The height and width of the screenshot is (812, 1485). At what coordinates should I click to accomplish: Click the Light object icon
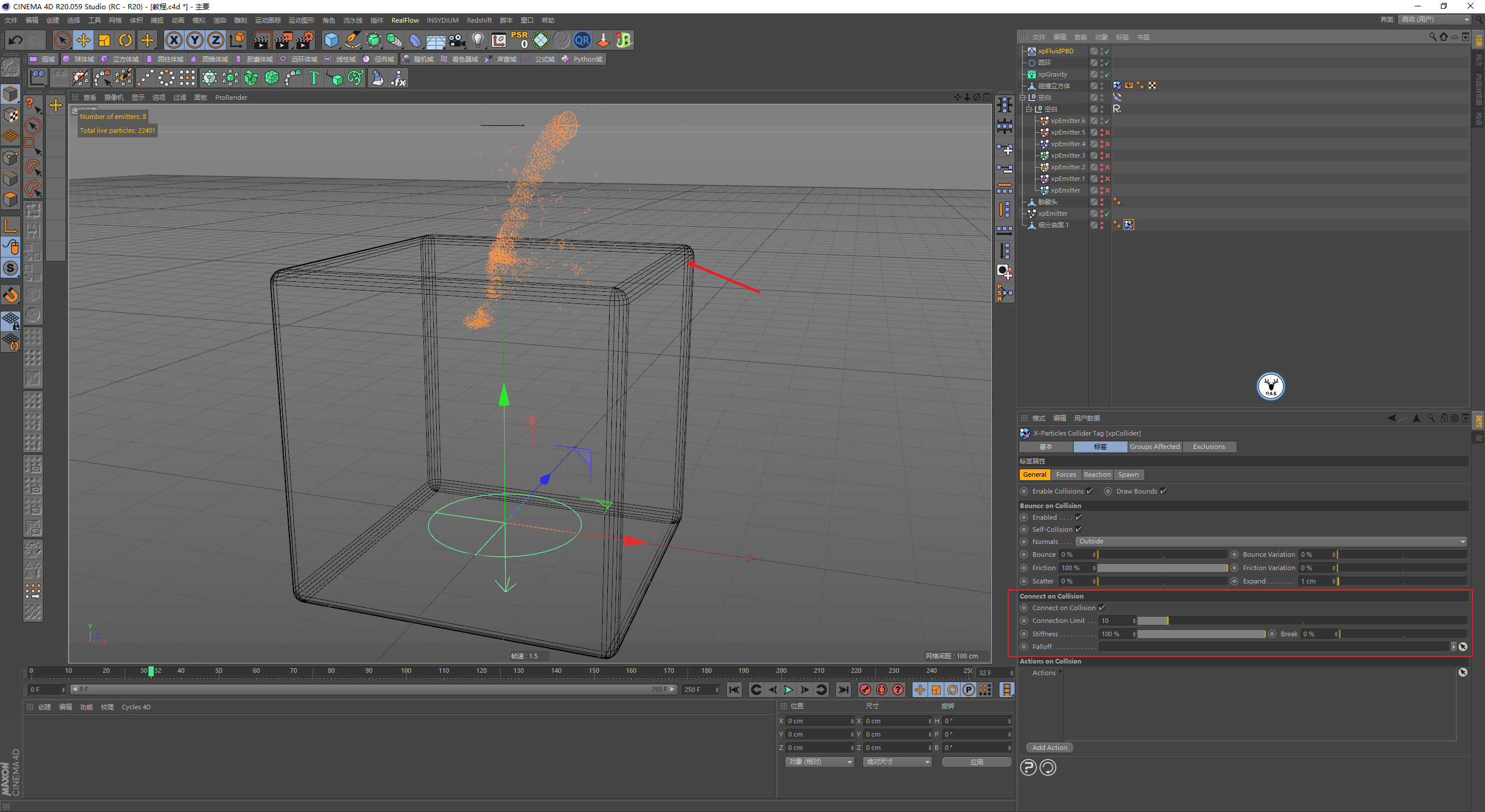coord(477,40)
